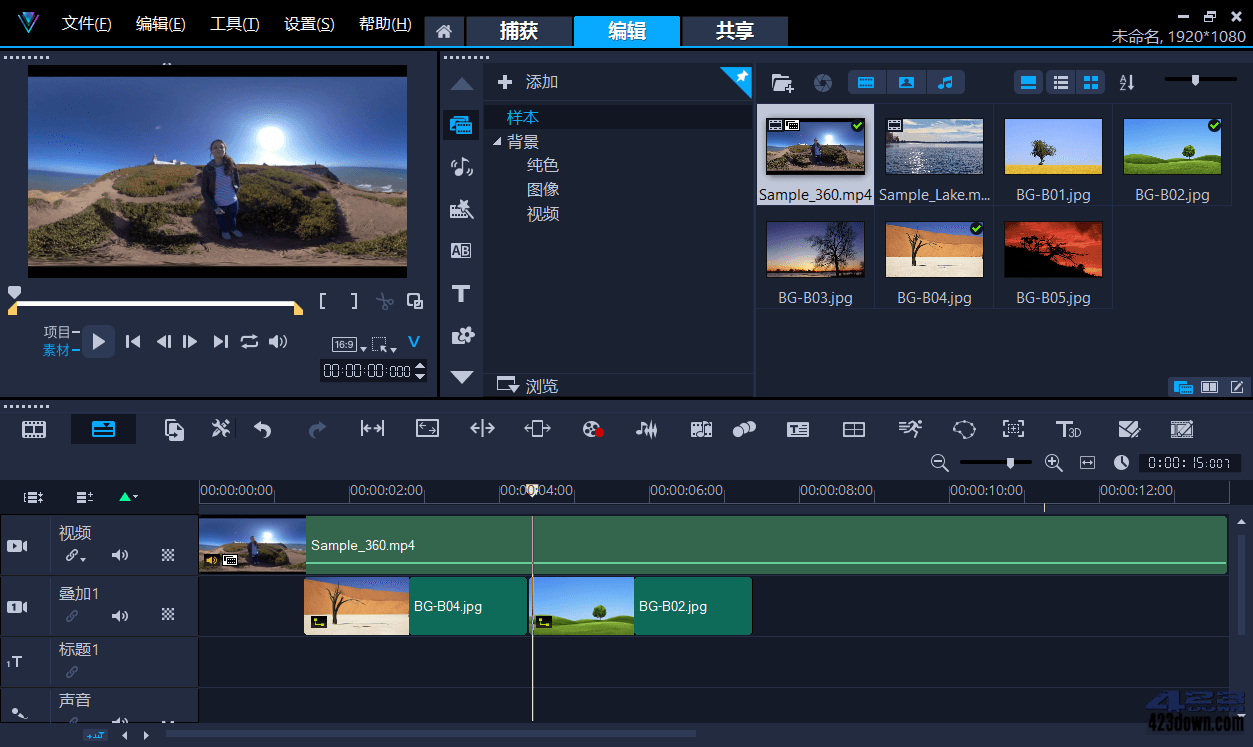
Task: Open the 文件 menu
Action: coord(86,23)
